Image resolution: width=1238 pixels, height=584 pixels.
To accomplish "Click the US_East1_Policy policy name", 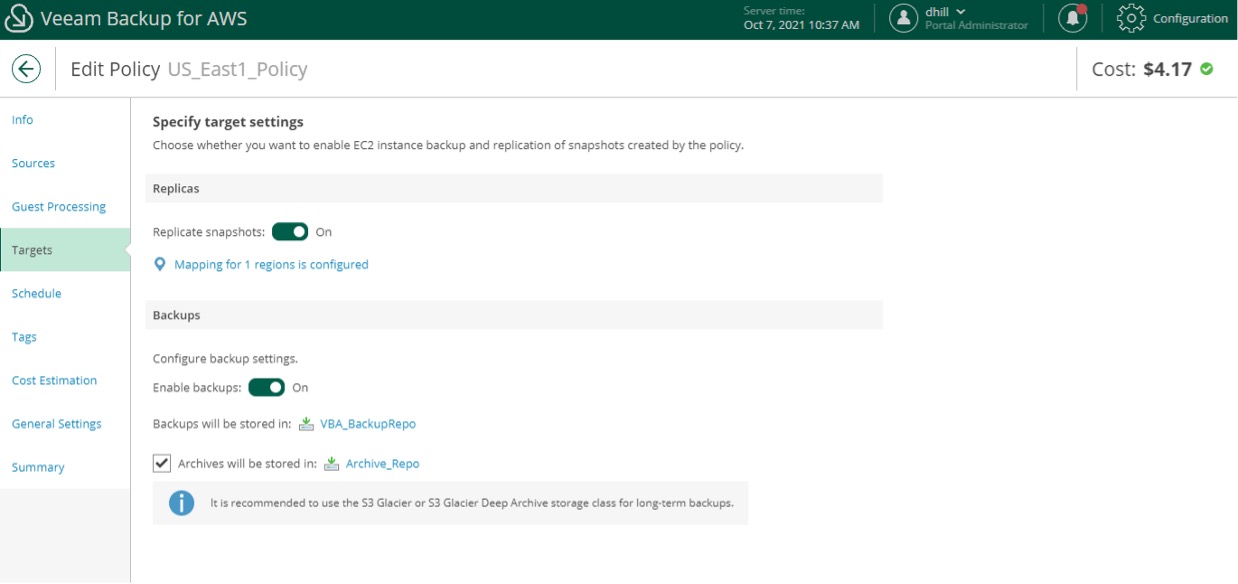I will click(237, 69).
